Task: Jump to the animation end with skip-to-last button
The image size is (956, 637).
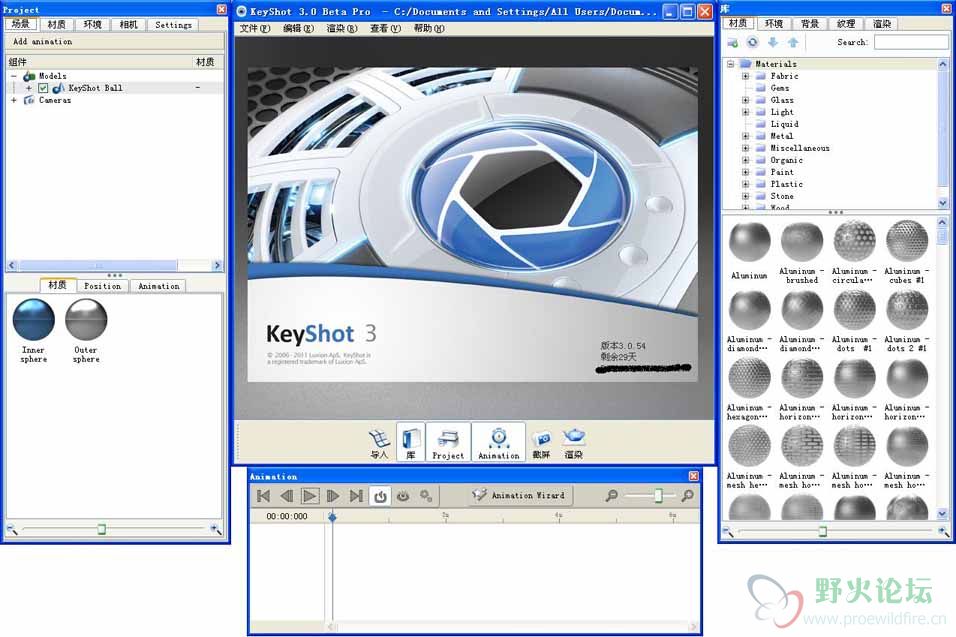Action: pos(356,496)
